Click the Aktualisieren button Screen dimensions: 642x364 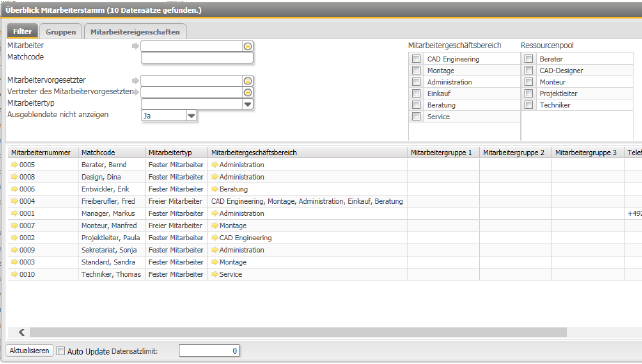pos(29,351)
